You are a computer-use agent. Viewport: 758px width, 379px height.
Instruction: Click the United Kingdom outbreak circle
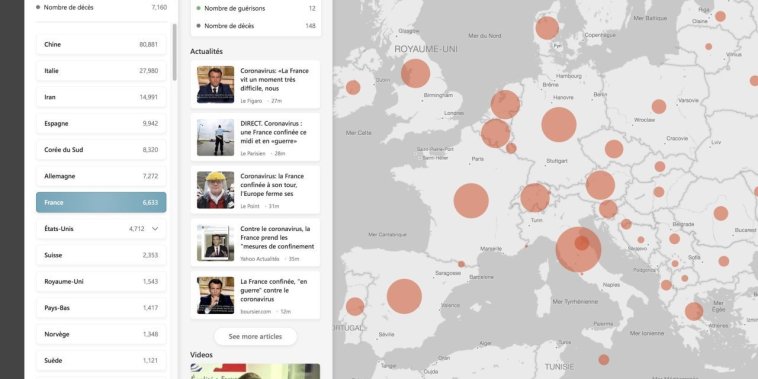415,73
